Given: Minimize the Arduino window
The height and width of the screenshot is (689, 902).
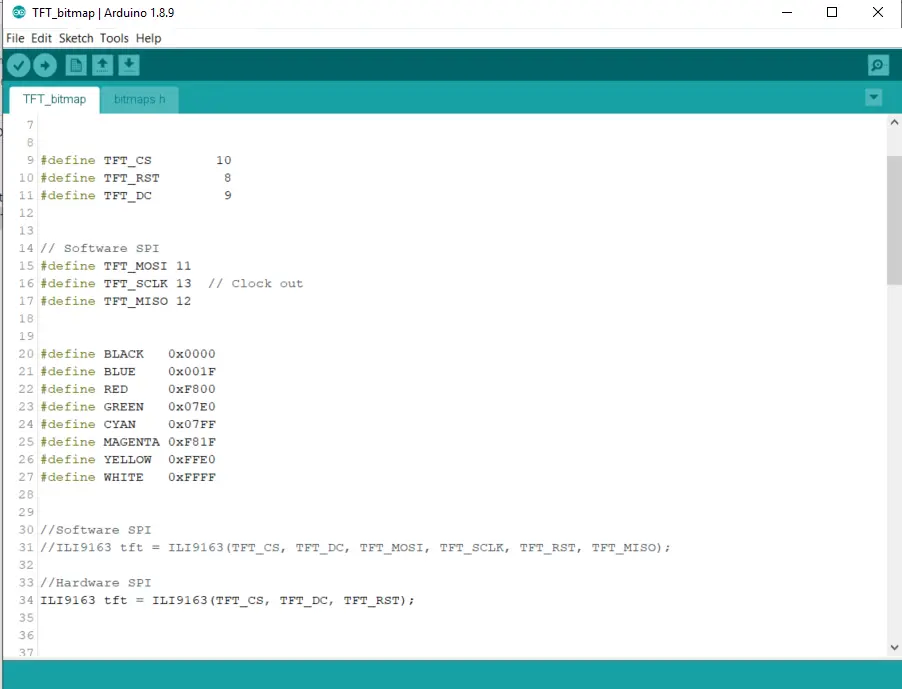Looking at the screenshot, I should click(787, 12).
